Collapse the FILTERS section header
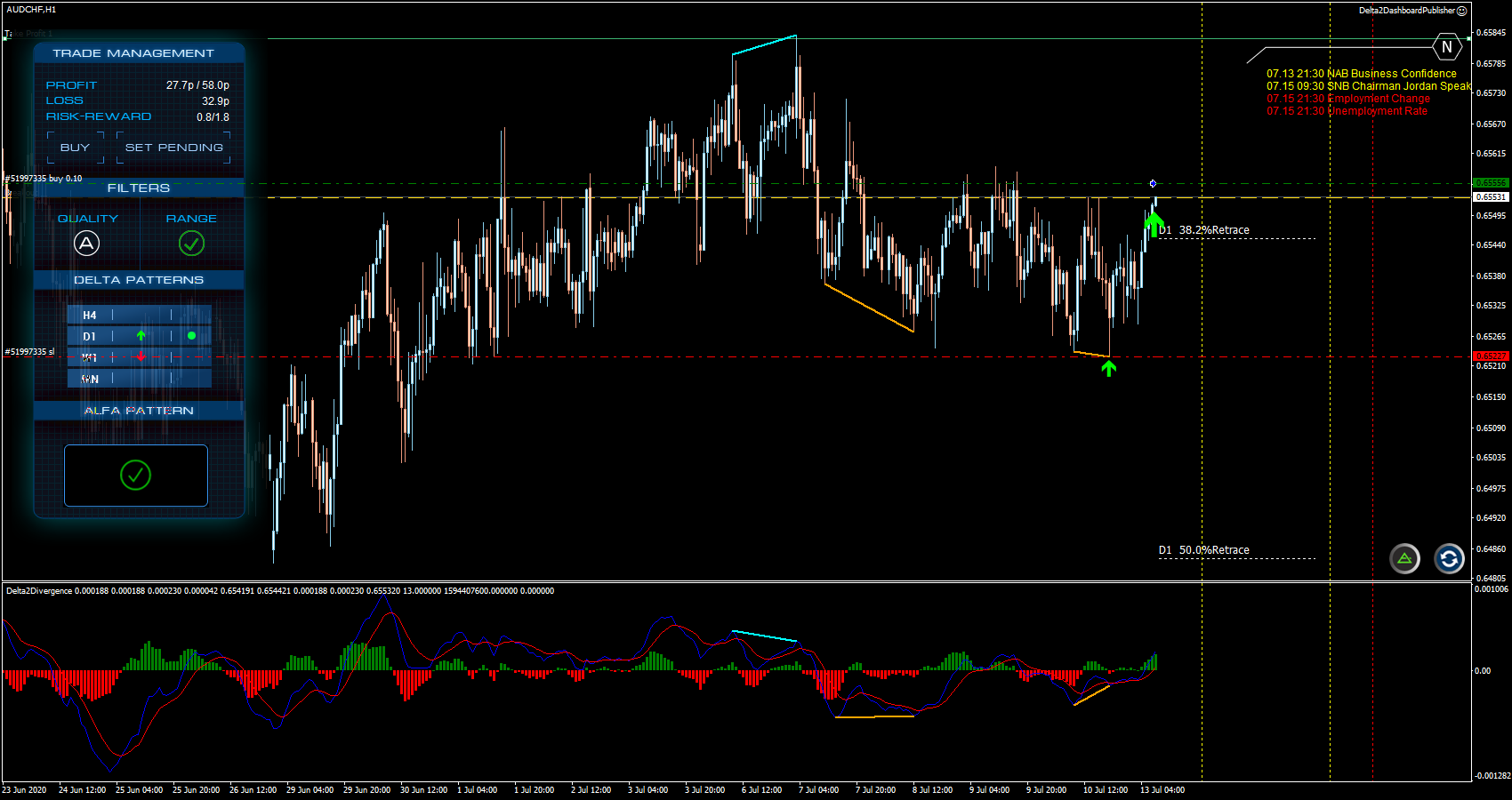1512x800 pixels. (x=139, y=188)
